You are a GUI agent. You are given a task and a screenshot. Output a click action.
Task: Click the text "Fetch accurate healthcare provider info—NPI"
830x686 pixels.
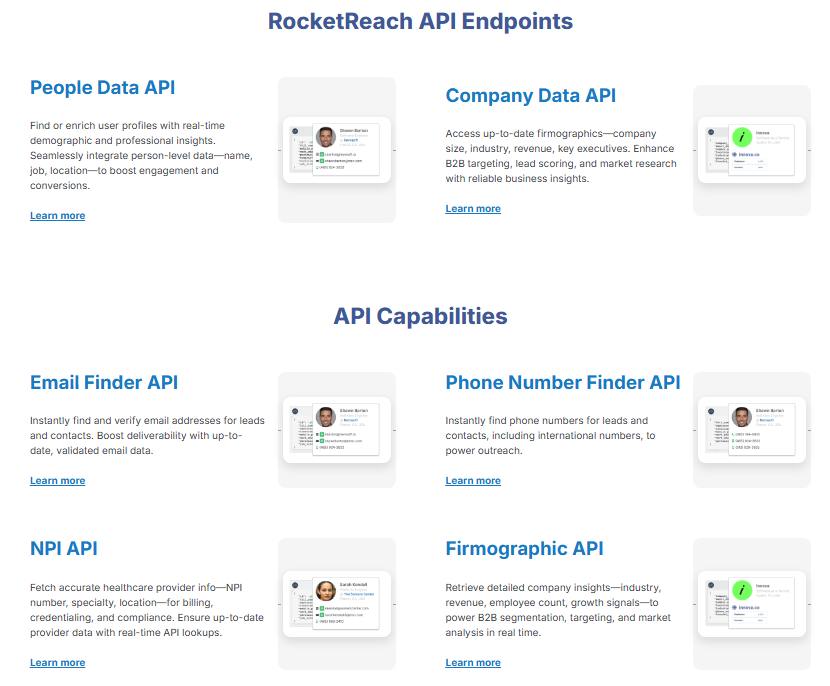(x=136, y=588)
